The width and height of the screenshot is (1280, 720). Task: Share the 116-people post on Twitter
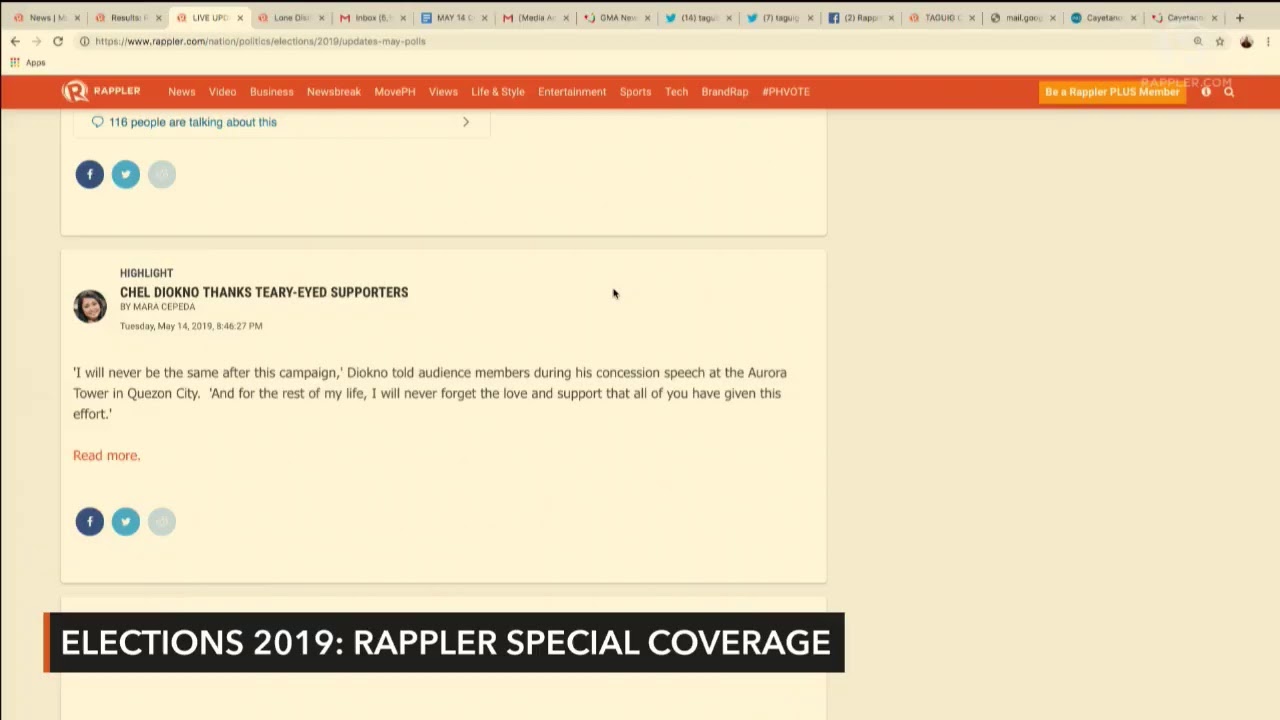tap(125, 174)
